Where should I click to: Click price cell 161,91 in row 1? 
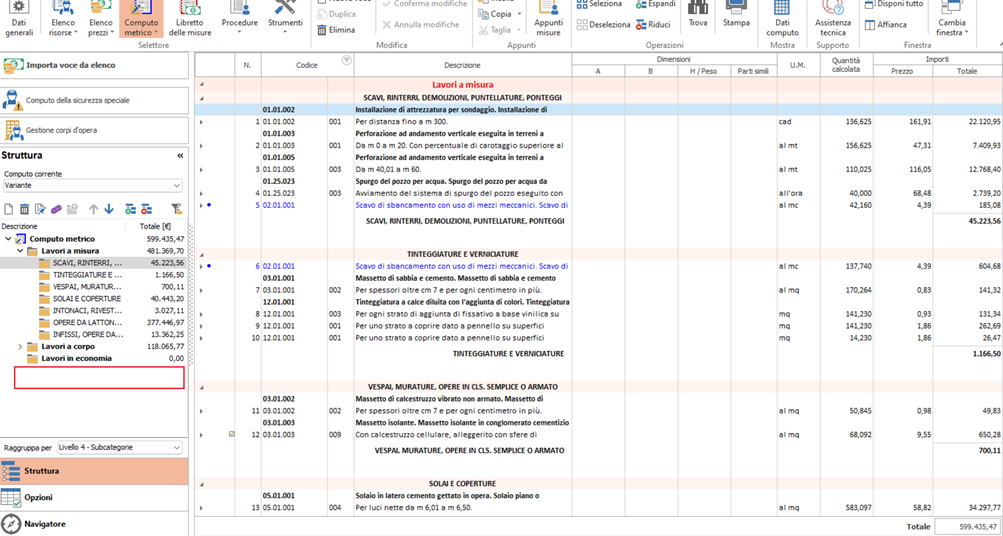pos(903,122)
